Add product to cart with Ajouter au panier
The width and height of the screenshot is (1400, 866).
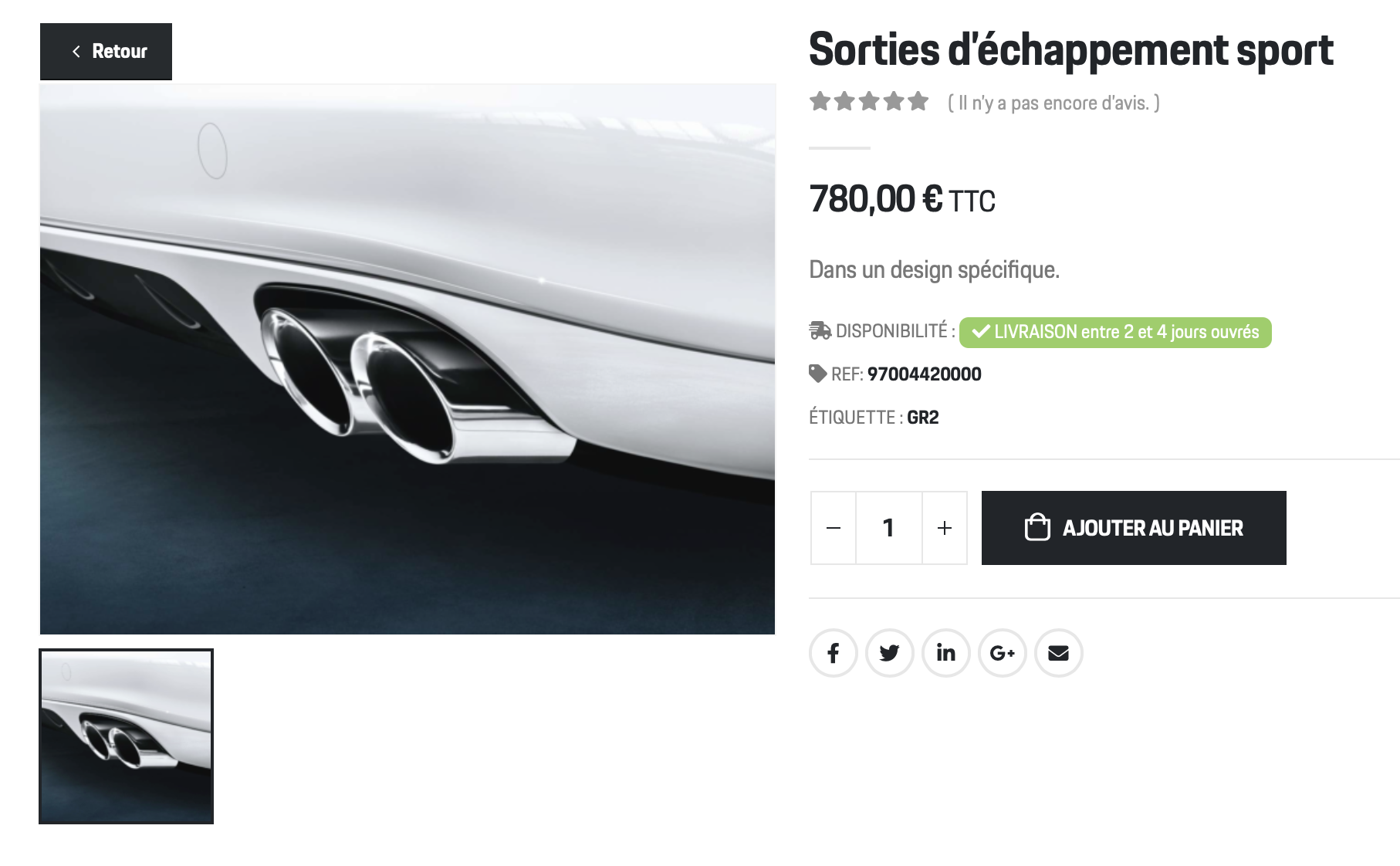1134,528
